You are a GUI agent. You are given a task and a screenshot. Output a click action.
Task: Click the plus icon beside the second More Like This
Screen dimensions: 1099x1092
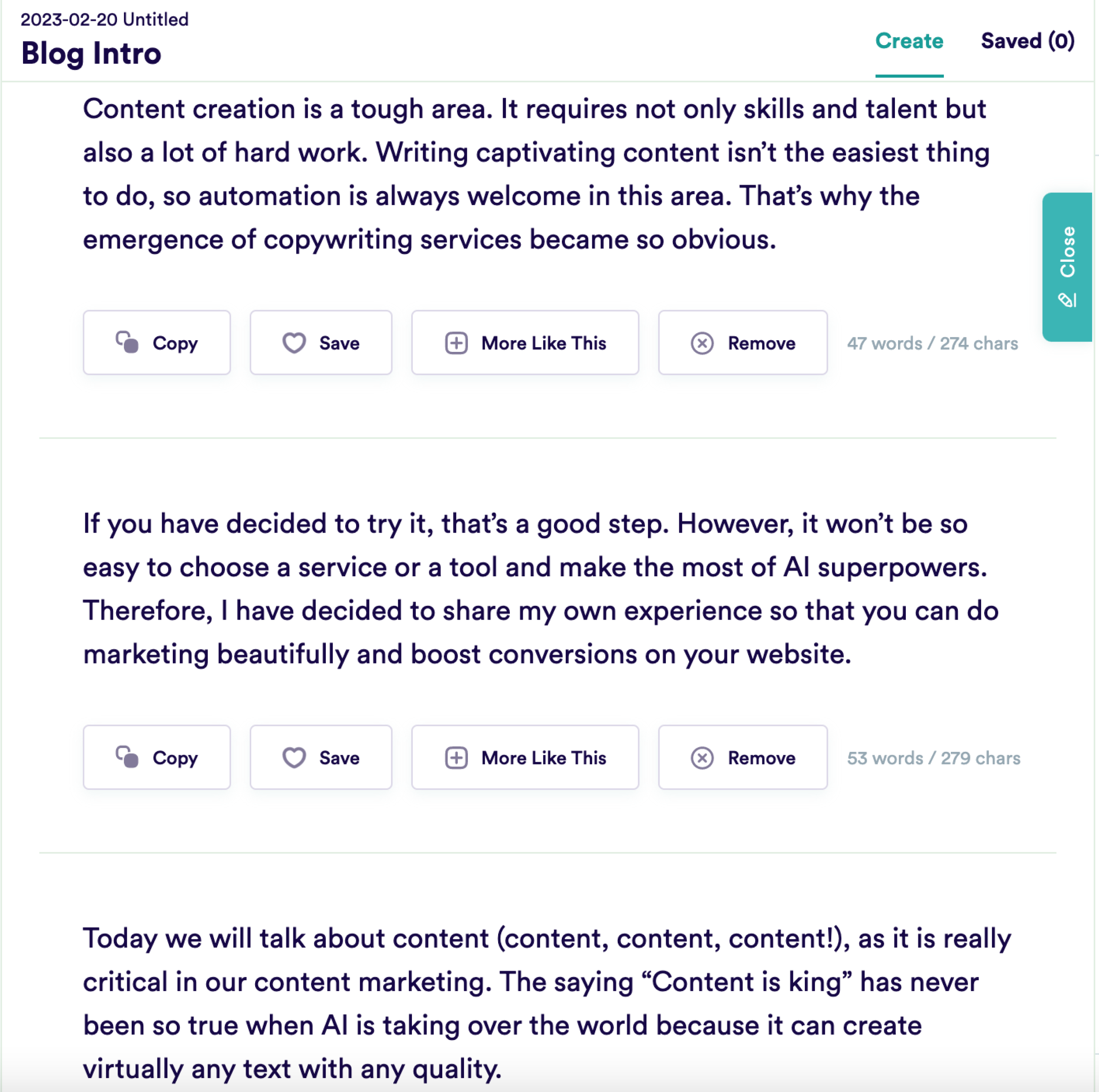(x=456, y=758)
